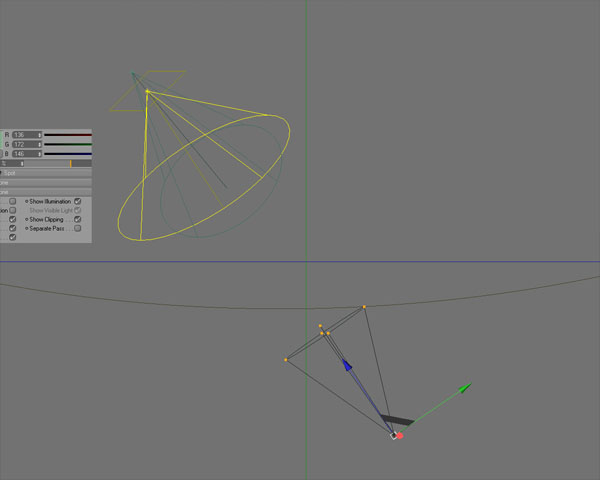Adjust the blue B color slider
Screen dimensions: 600x480
(x=68, y=154)
